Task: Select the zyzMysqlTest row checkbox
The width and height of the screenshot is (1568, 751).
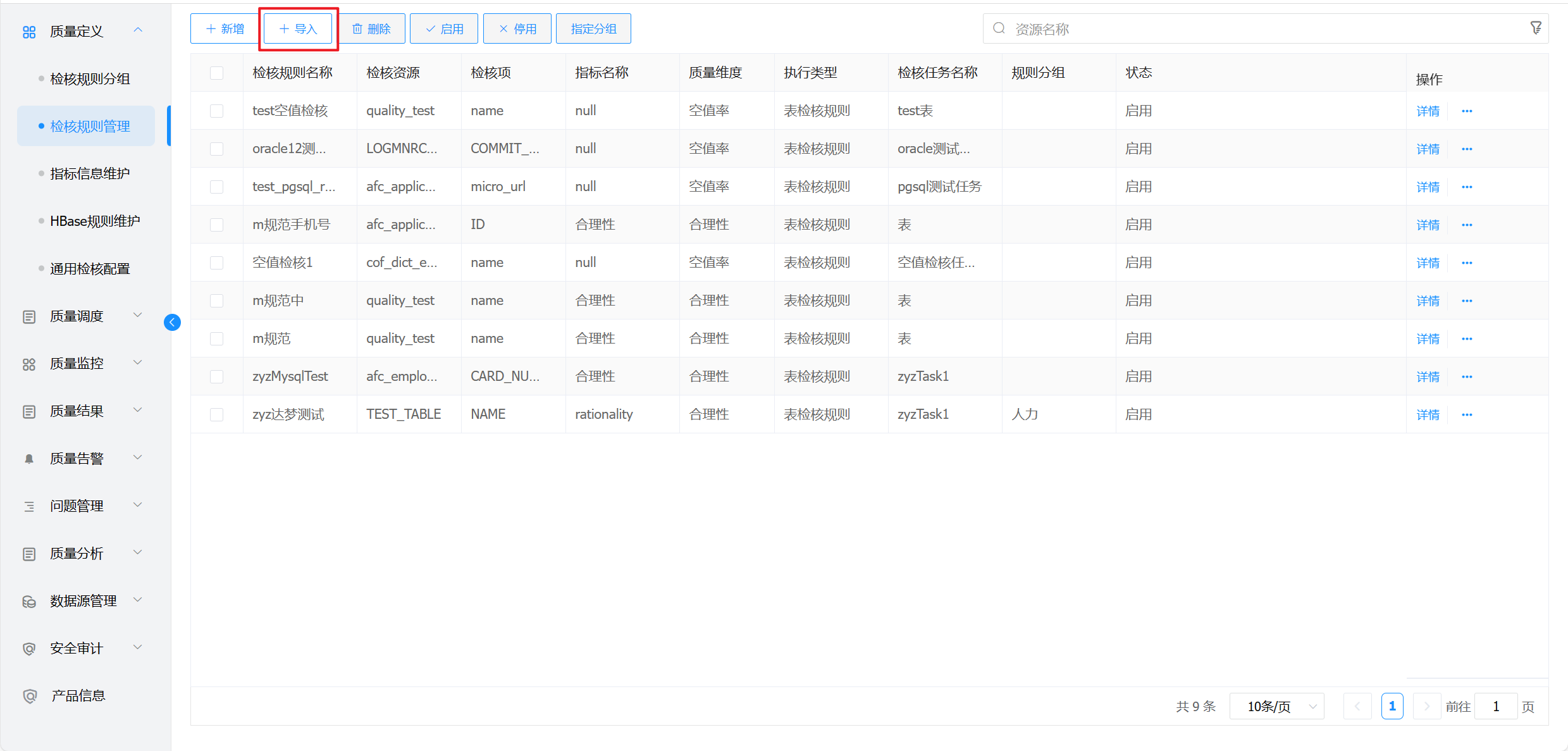Action: (216, 376)
